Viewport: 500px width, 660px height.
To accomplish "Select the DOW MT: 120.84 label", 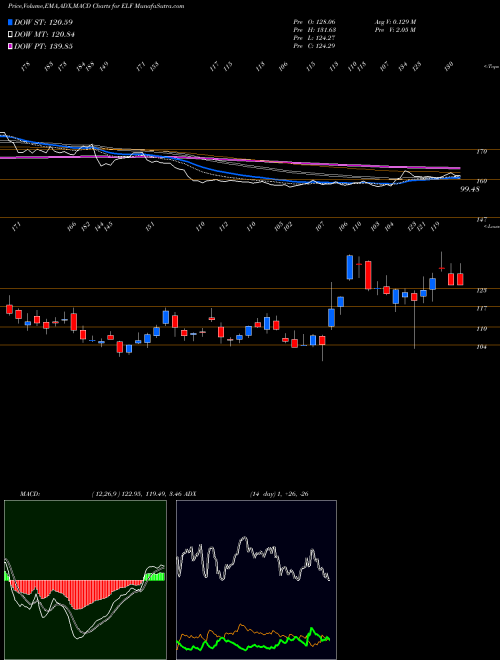I will pos(44,34).
